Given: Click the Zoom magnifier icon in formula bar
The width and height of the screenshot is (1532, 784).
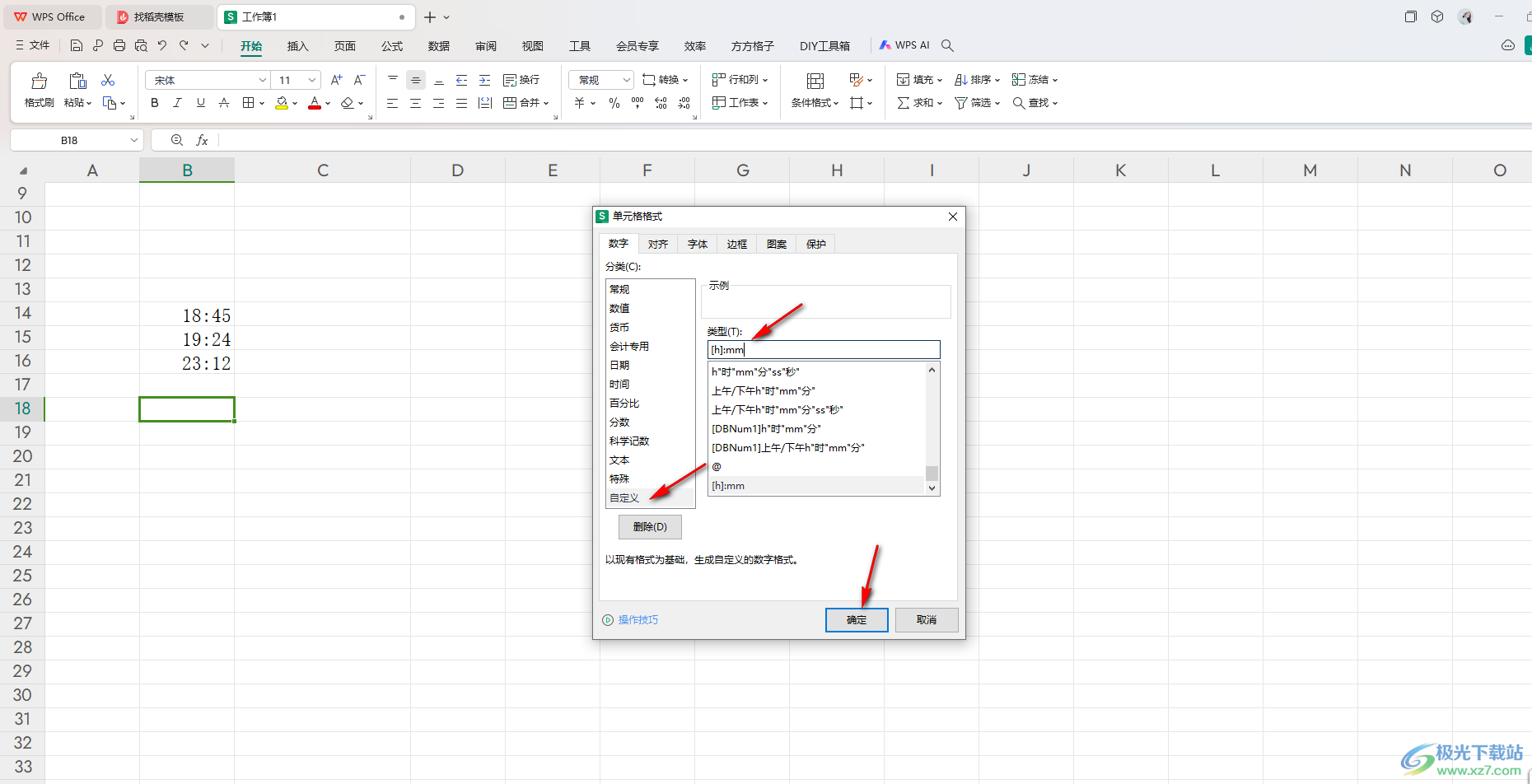Looking at the screenshot, I should point(177,140).
